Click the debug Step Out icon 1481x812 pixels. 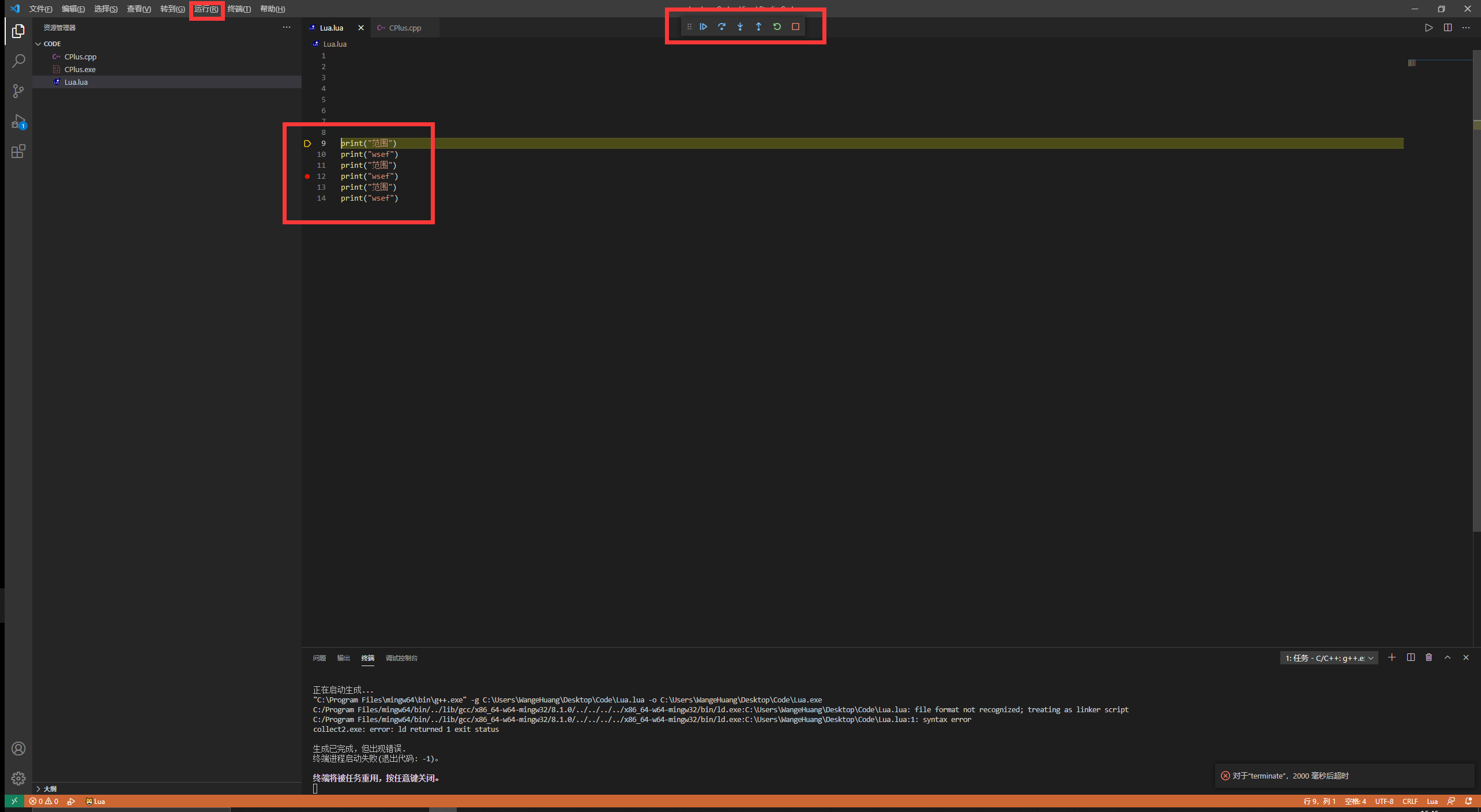tap(758, 27)
